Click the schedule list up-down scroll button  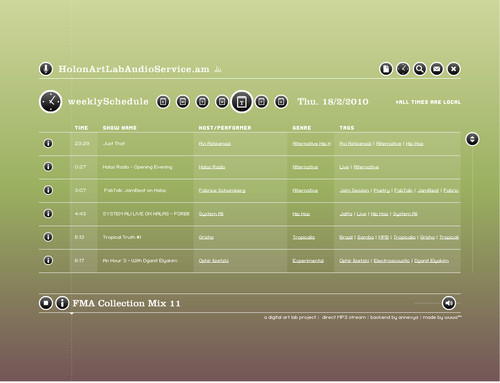click(x=472, y=139)
